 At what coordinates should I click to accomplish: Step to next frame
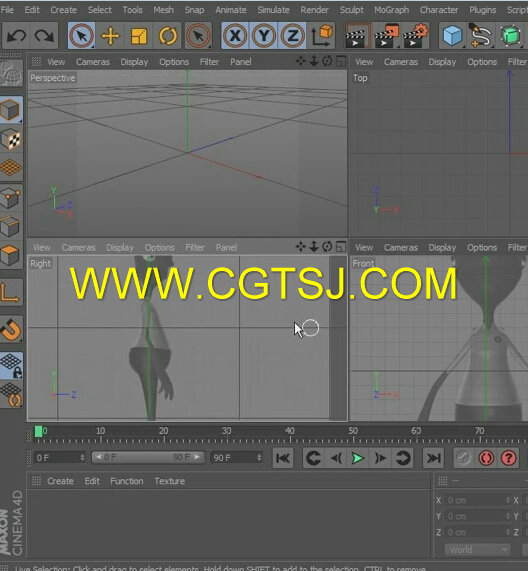click(x=380, y=458)
